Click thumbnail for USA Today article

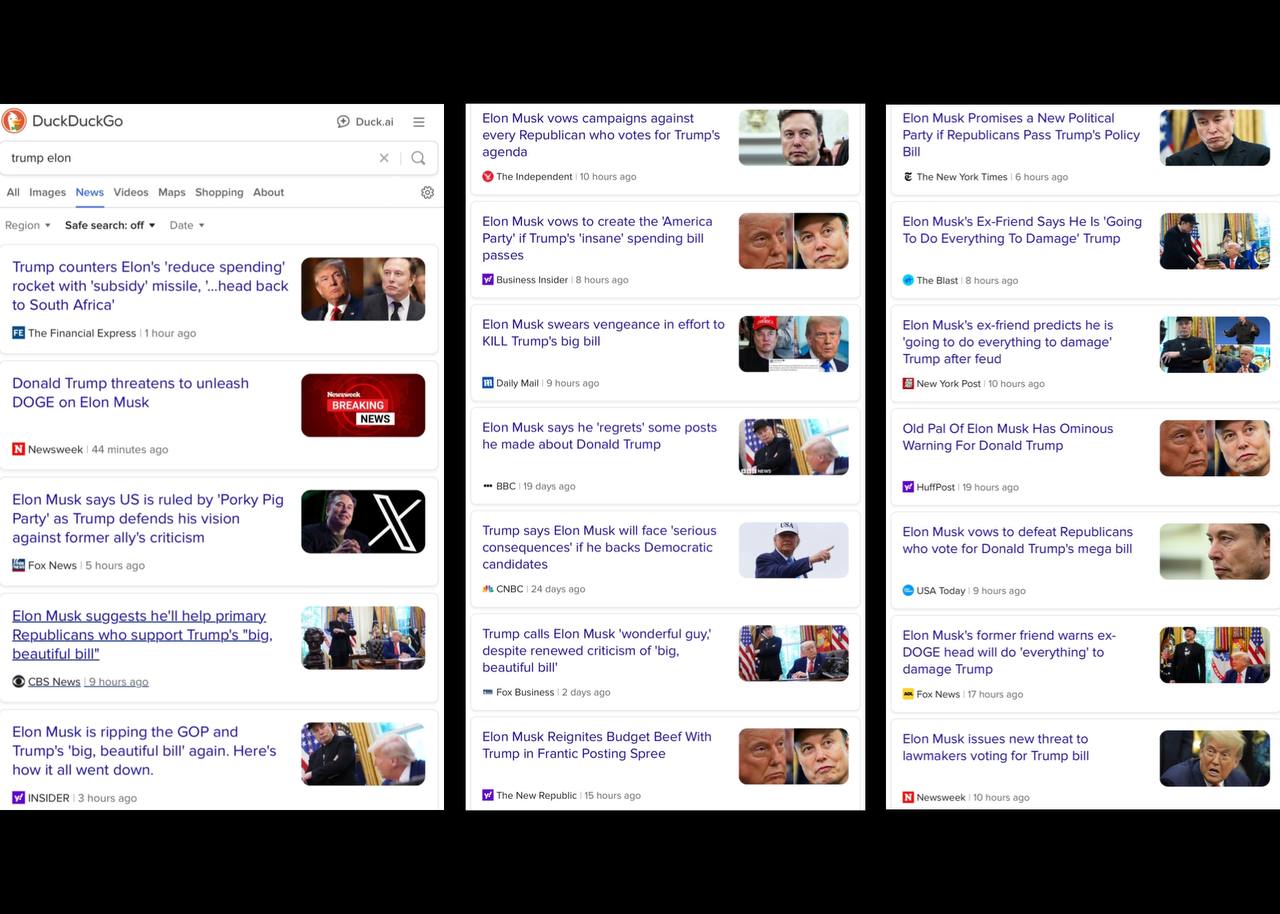(1215, 551)
